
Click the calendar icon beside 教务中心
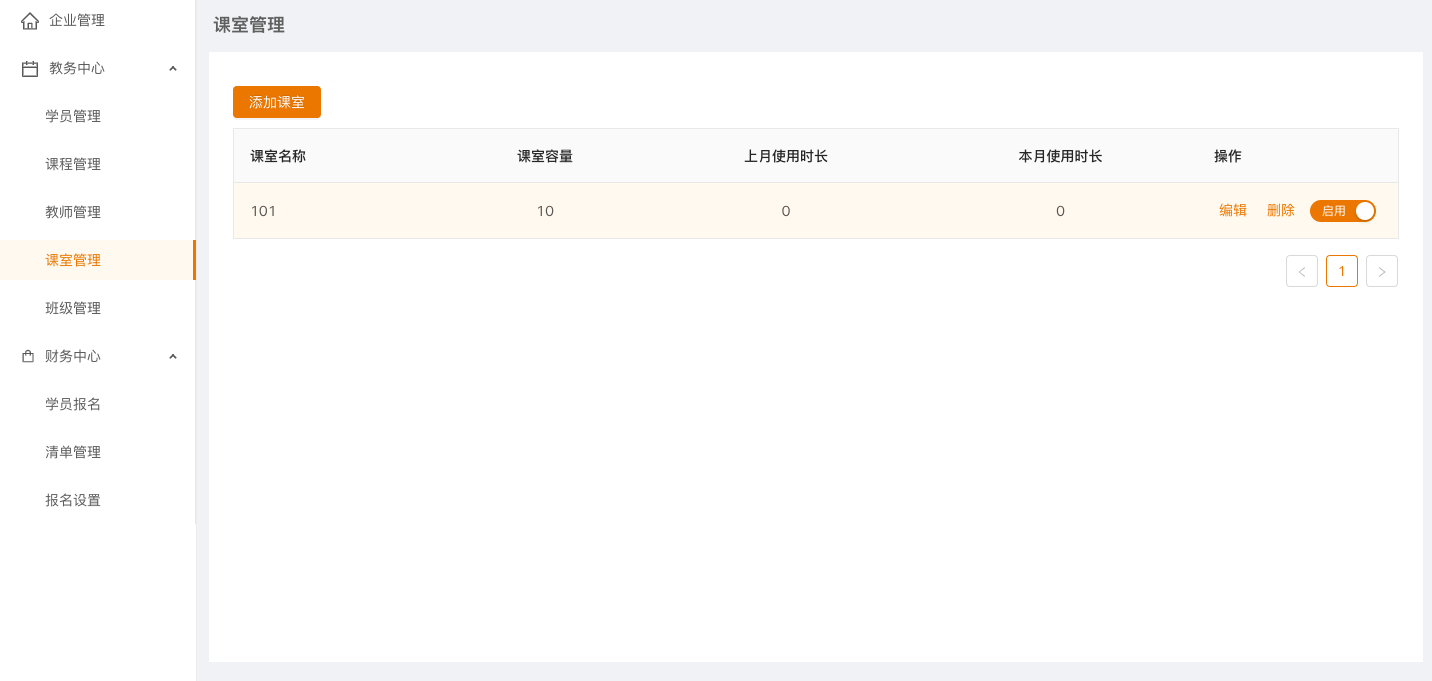30,69
